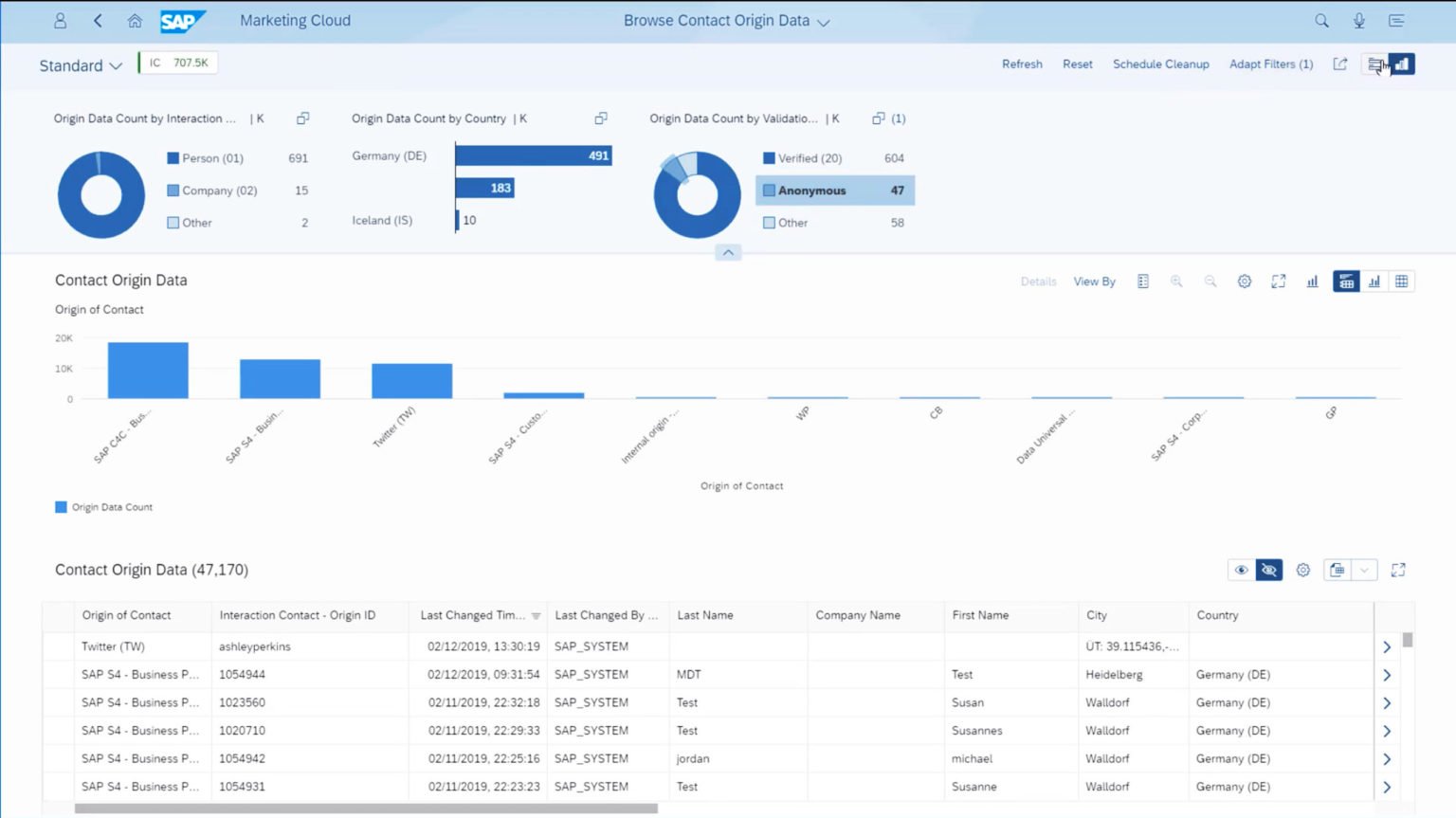Click the Twitter (TW) chart bar

pos(411,381)
